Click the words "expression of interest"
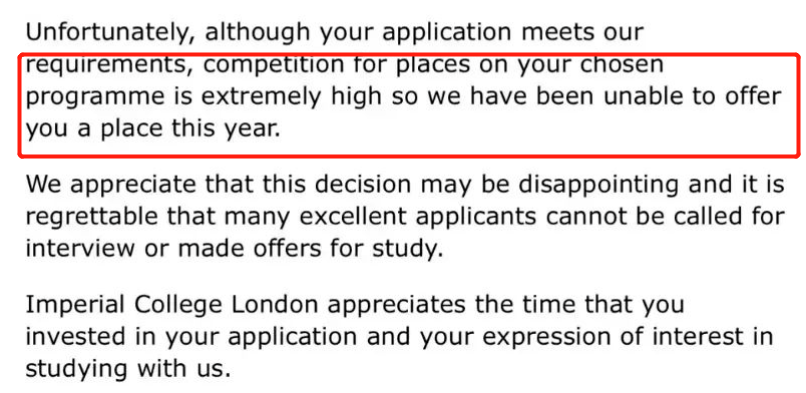The height and width of the screenshot is (393, 806). pos(633,337)
